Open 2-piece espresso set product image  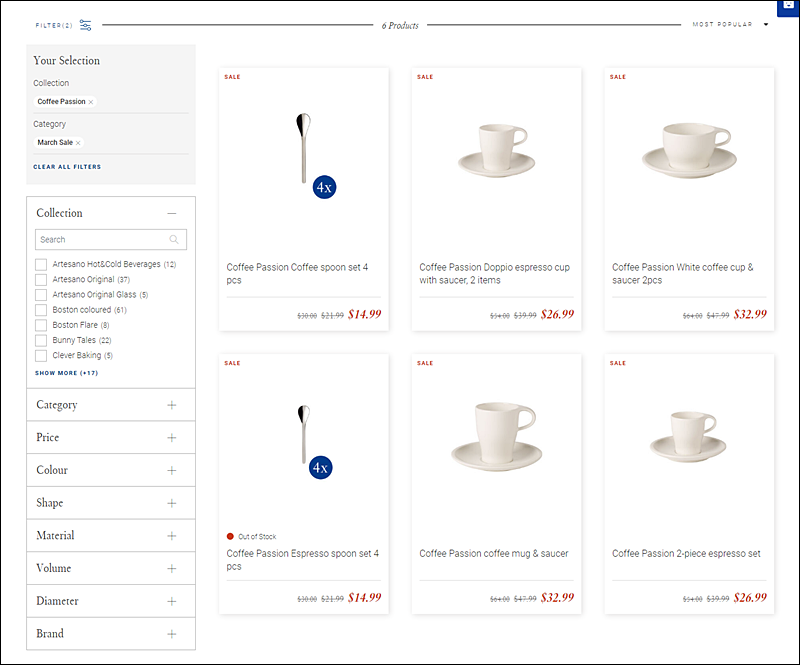point(688,436)
